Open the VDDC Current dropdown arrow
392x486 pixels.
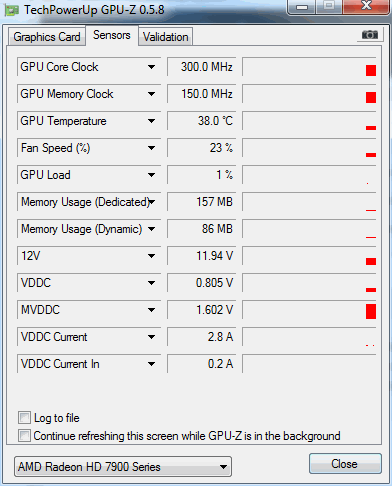click(151, 337)
